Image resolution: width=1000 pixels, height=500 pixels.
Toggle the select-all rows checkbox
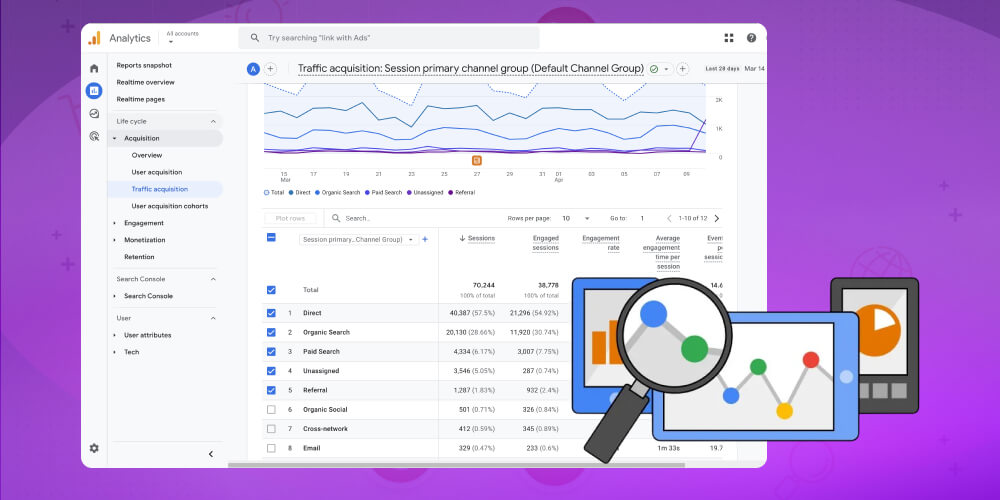[271, 237]
